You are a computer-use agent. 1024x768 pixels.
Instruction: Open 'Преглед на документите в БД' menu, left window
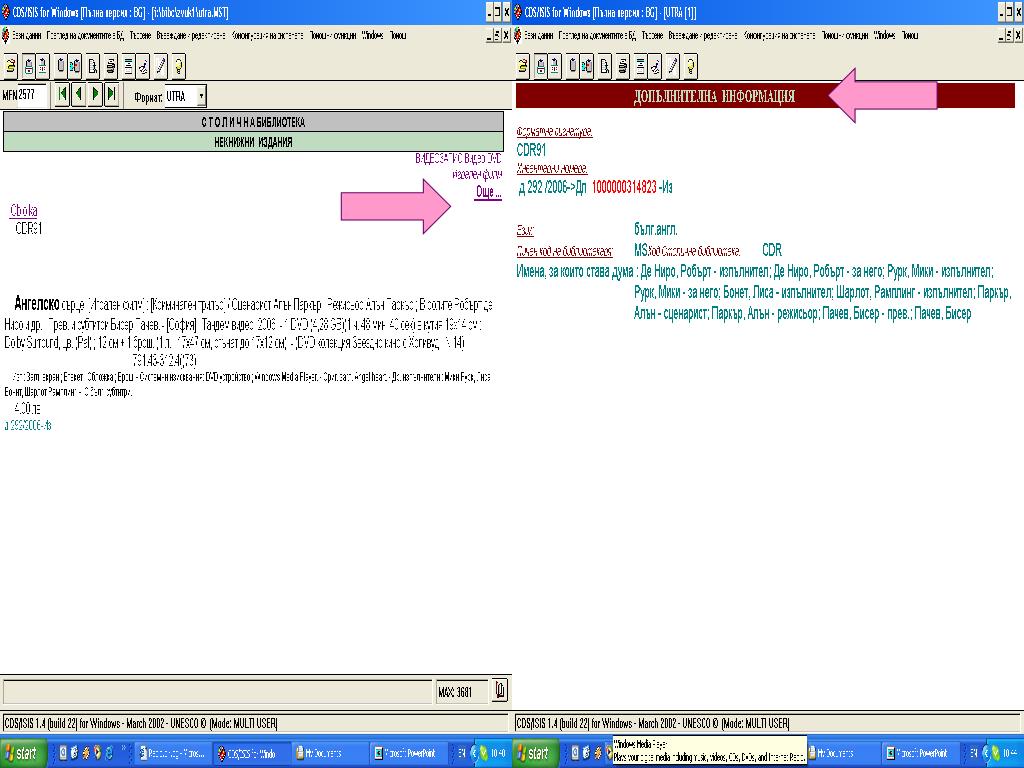pos(85,35)
